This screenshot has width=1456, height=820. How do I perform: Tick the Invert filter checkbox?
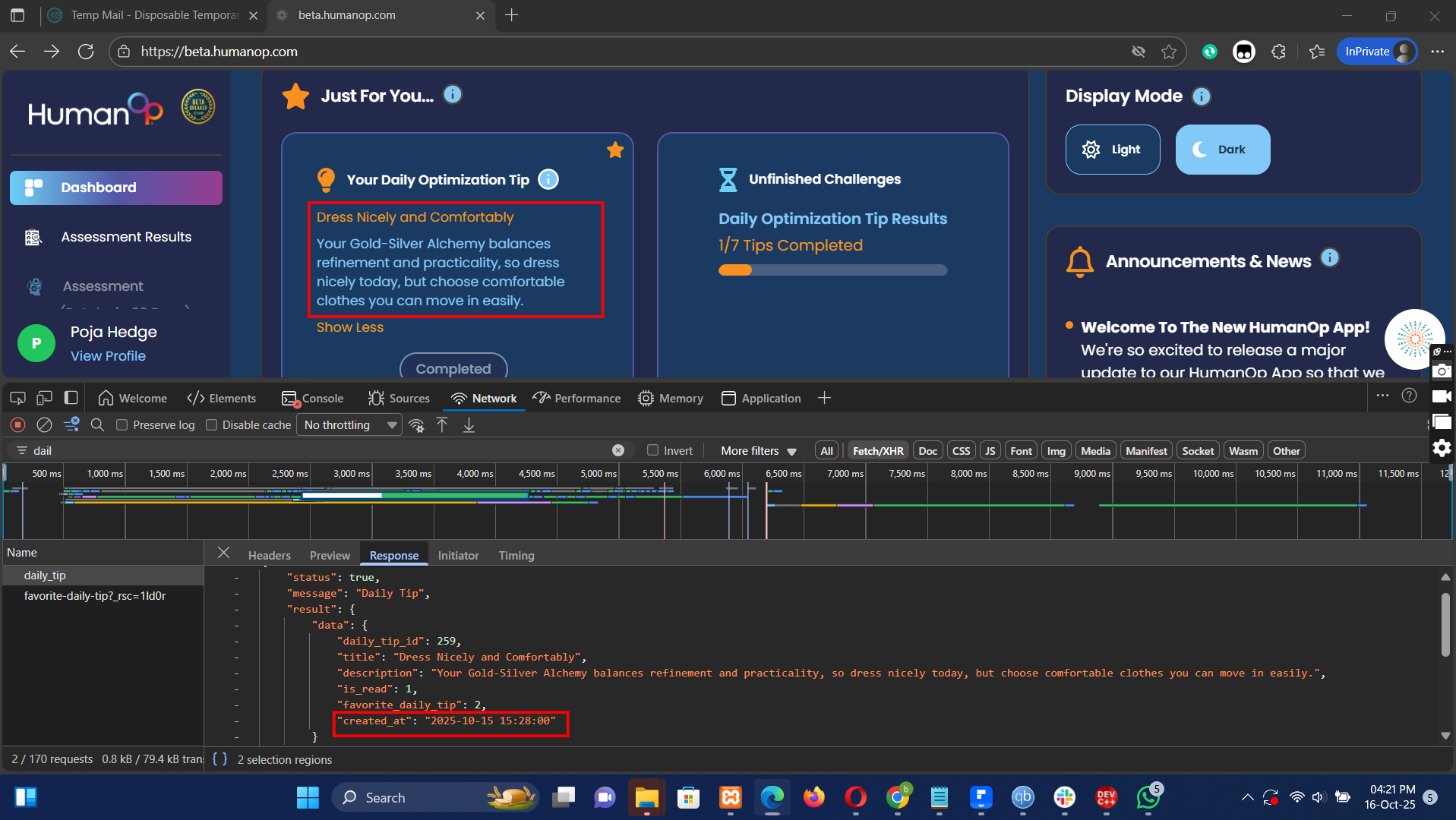652,450
